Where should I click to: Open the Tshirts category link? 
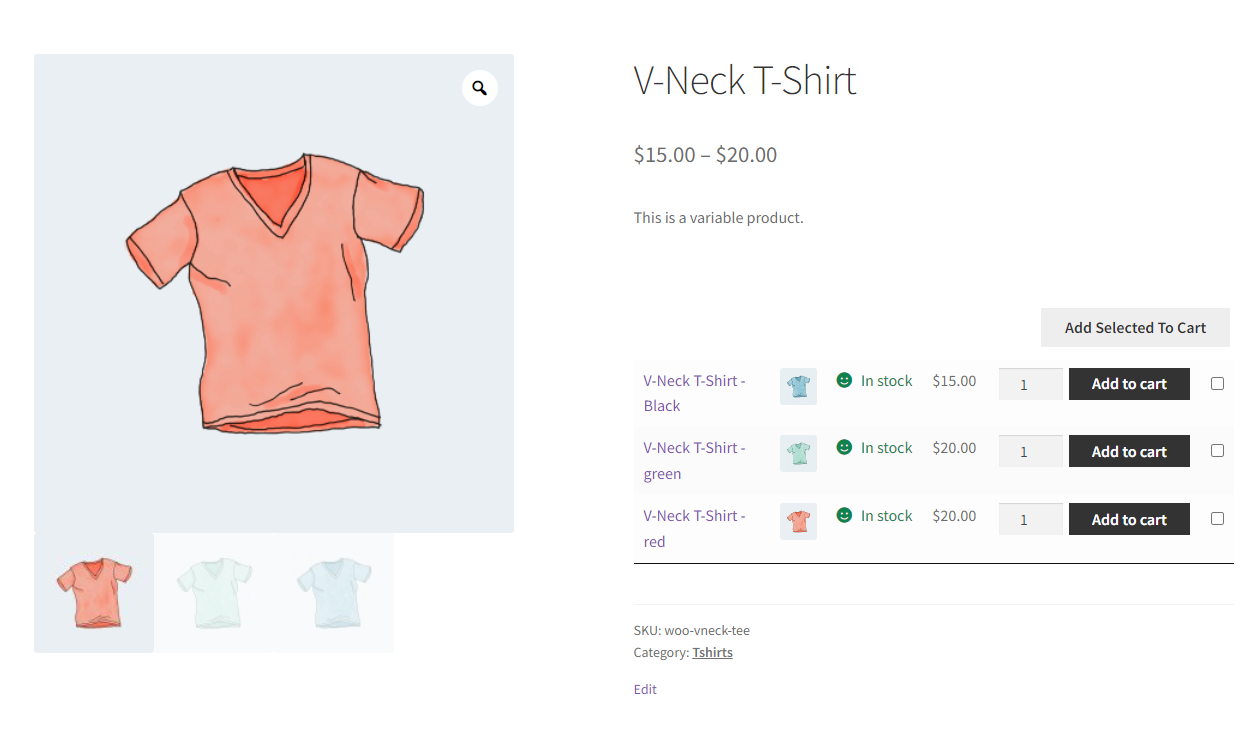point(712,652)
